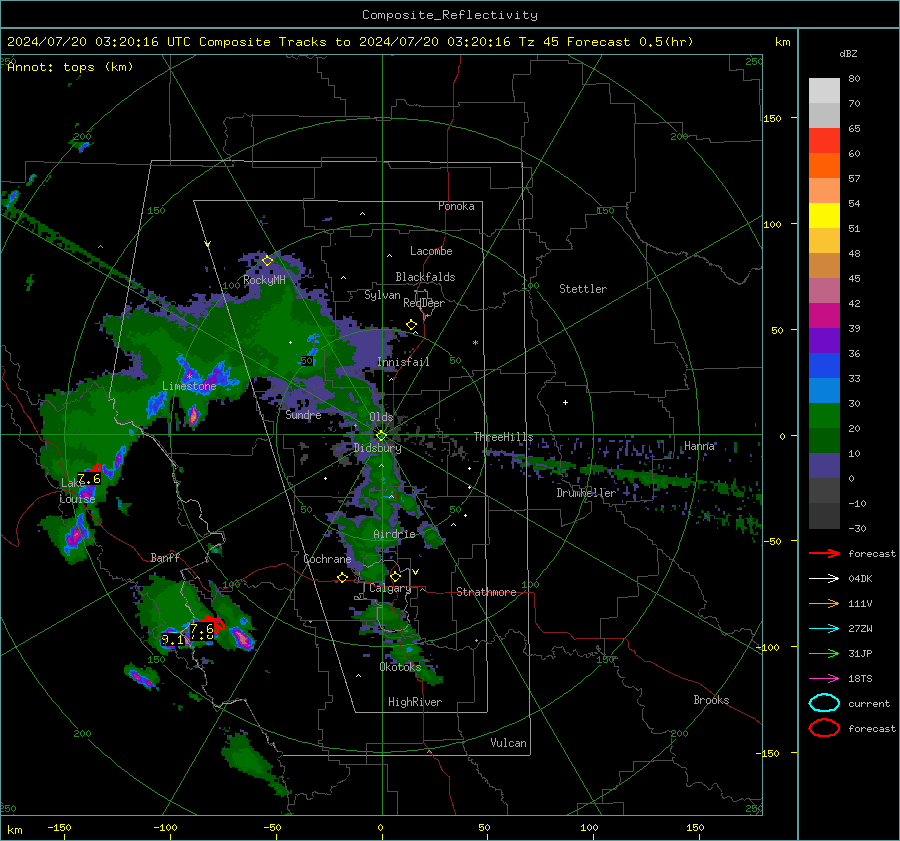Viewport: 900px width, 841px height.
Task: Click the Cochrane town label
Action: pos(327,559)
